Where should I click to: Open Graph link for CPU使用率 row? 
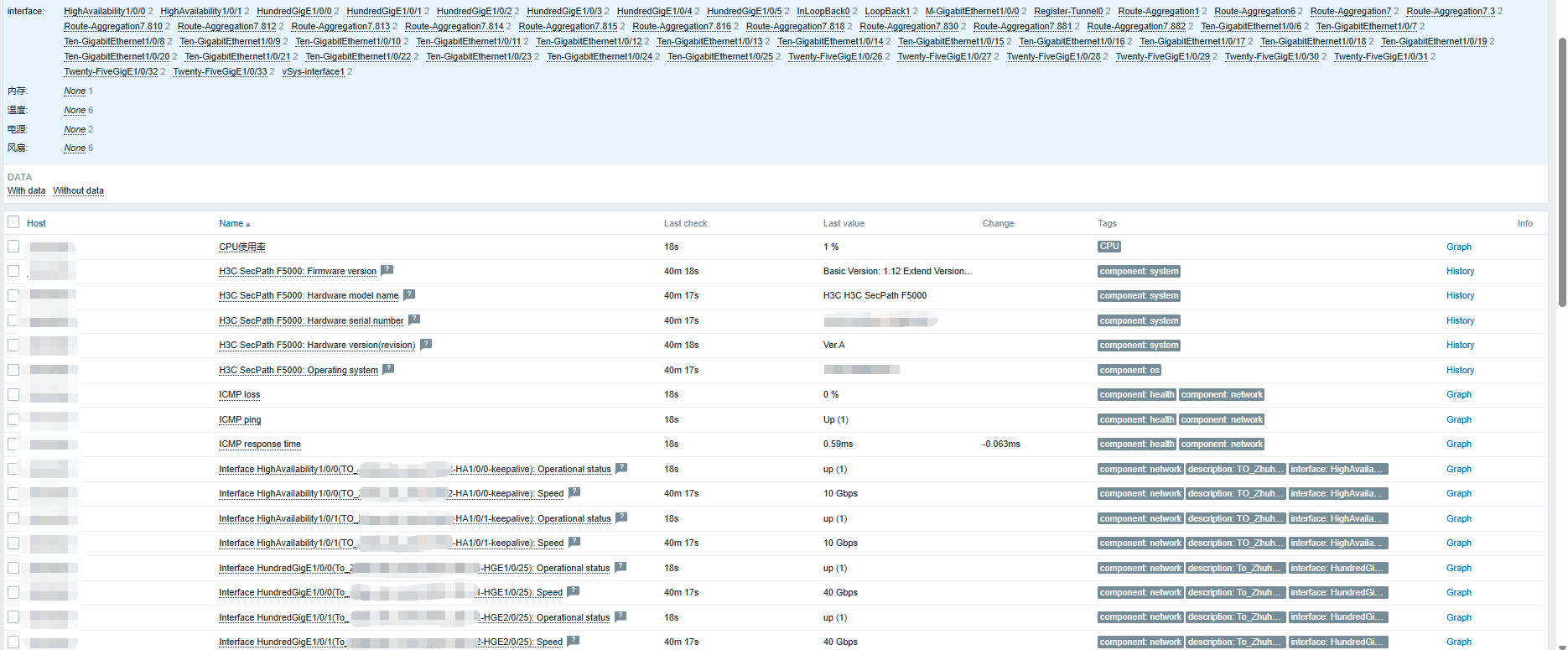[1458, 247]
